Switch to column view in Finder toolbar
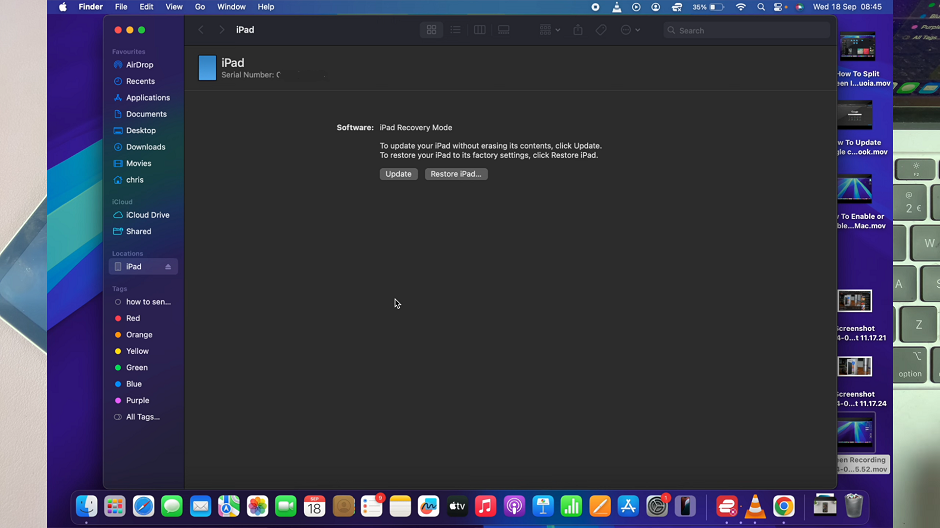 (480, 30)
